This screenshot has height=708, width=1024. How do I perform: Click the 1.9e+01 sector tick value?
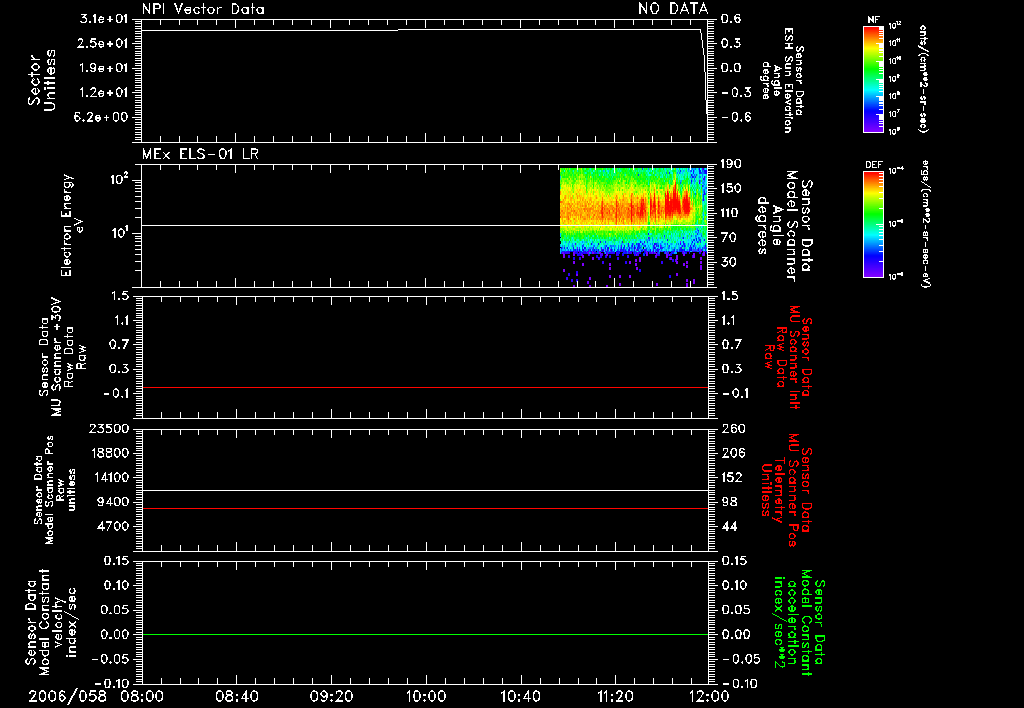pos(103,68)
